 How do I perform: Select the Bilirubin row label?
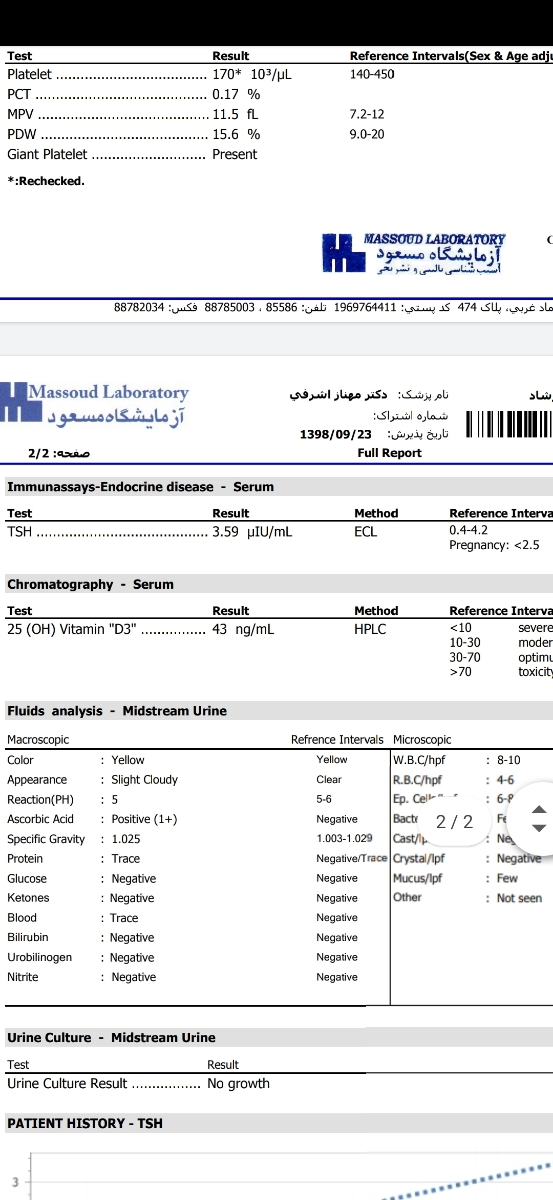[x=27, y=938]
